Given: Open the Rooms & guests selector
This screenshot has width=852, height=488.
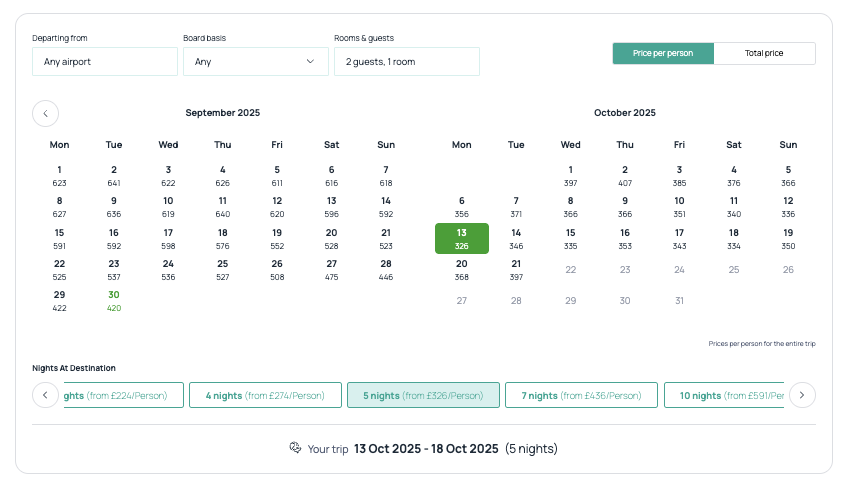Looking at the screenshot, I should 407,61.
